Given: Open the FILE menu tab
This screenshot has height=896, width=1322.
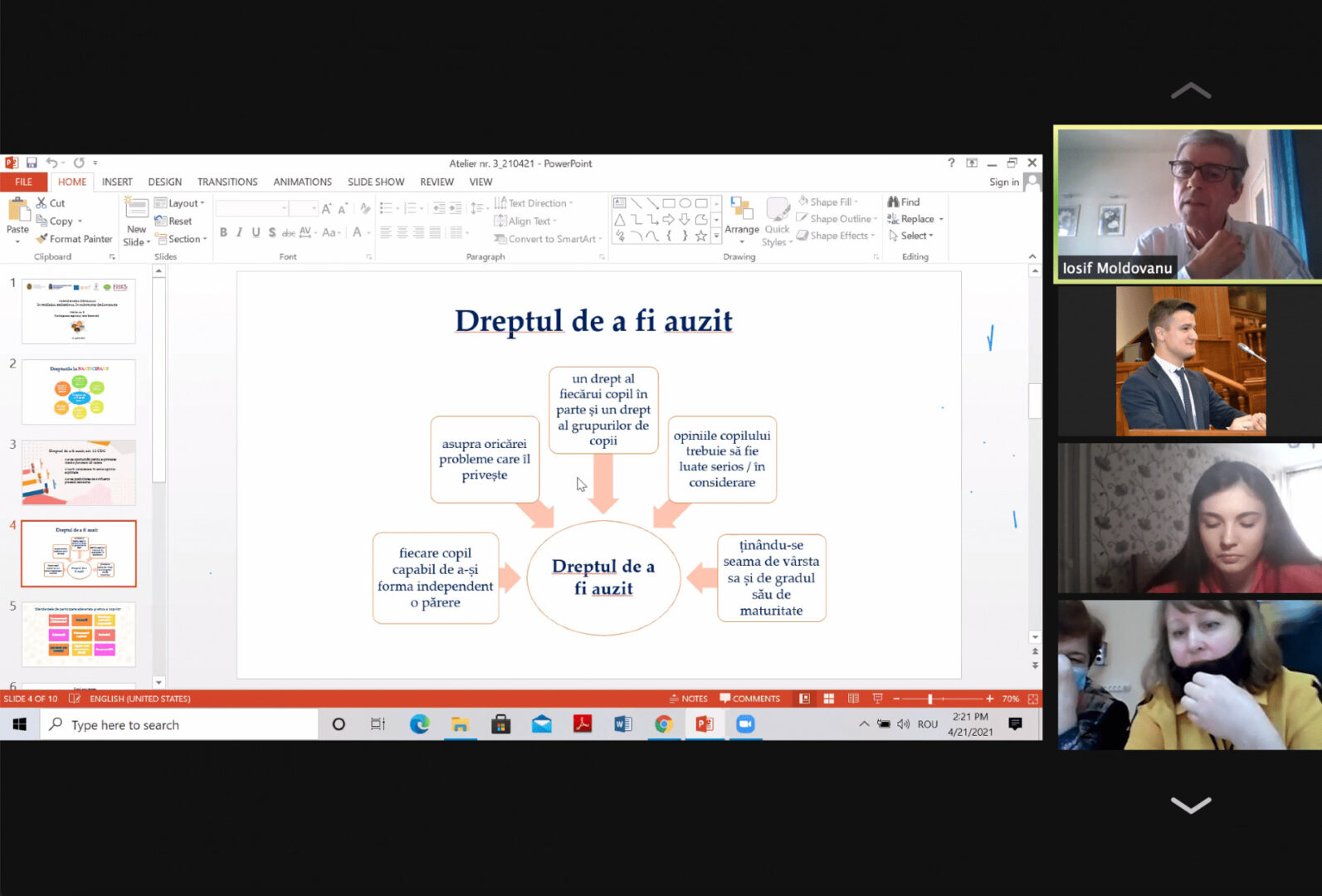Looking at the screenshot, I should coord(24,182).
